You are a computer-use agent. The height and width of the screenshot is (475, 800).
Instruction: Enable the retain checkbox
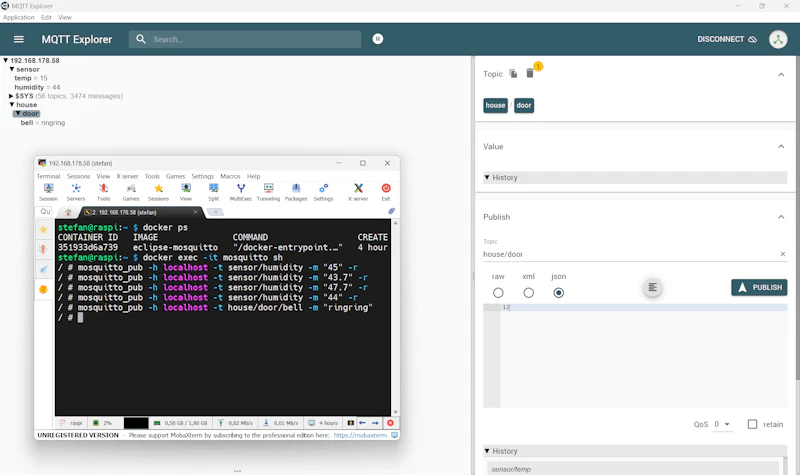tap(753, 424)
